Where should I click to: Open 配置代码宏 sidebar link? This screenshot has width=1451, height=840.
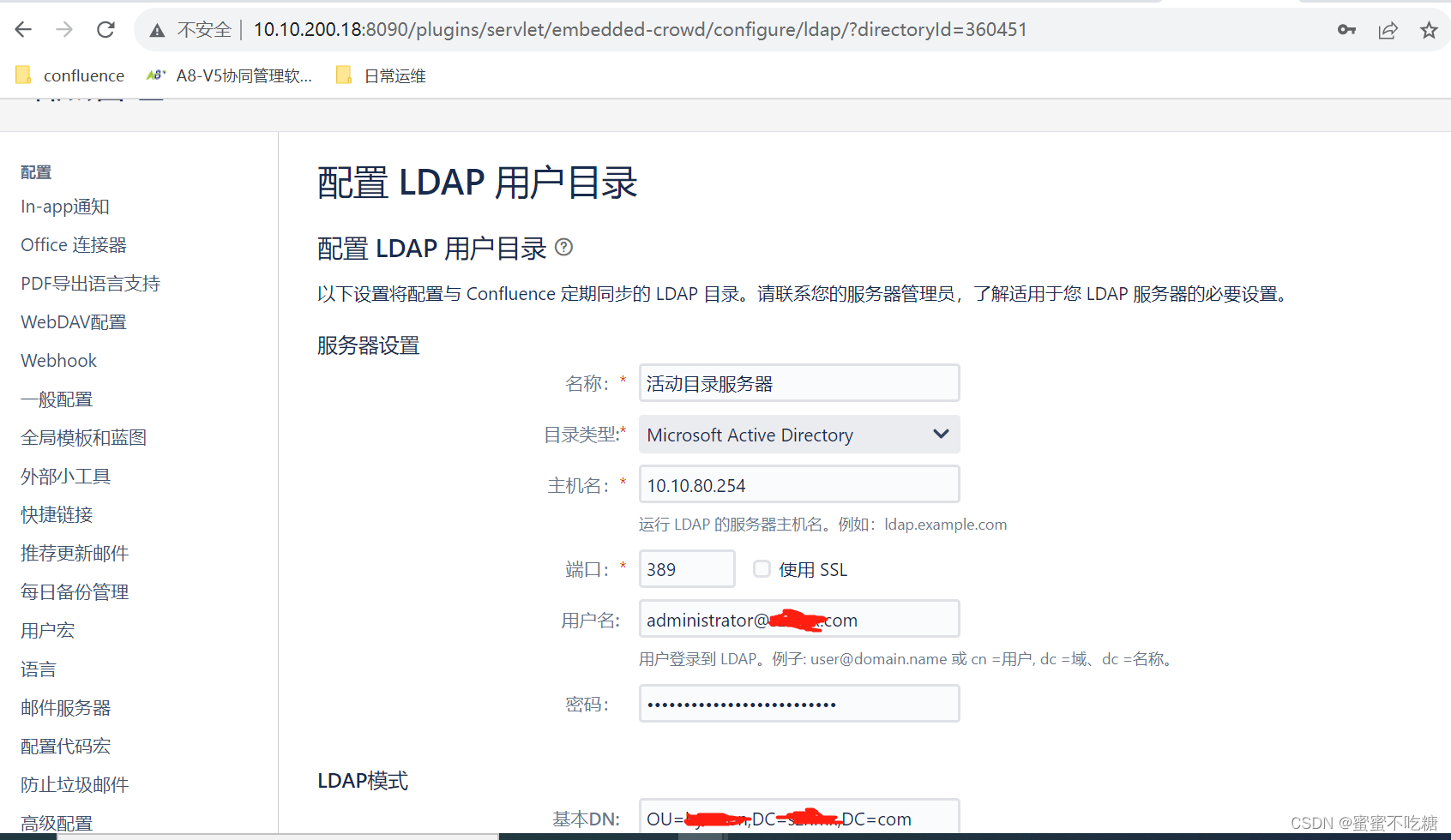tap(66, 747)
